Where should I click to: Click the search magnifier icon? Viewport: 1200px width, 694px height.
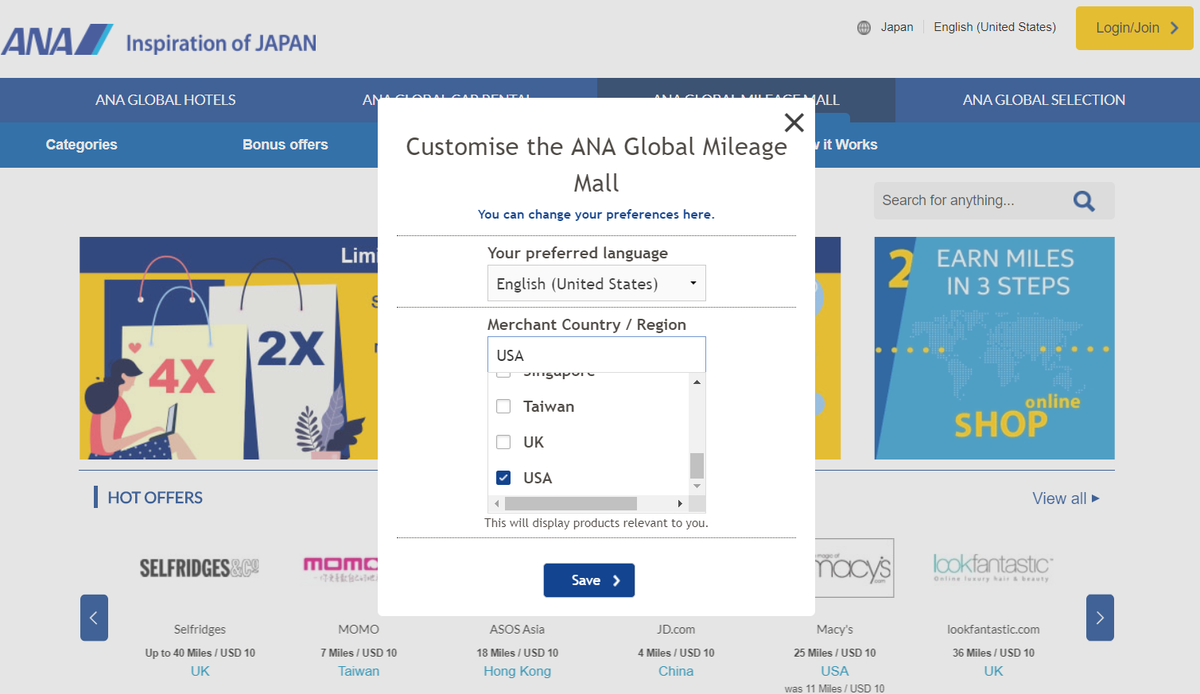pos(1084,201)
